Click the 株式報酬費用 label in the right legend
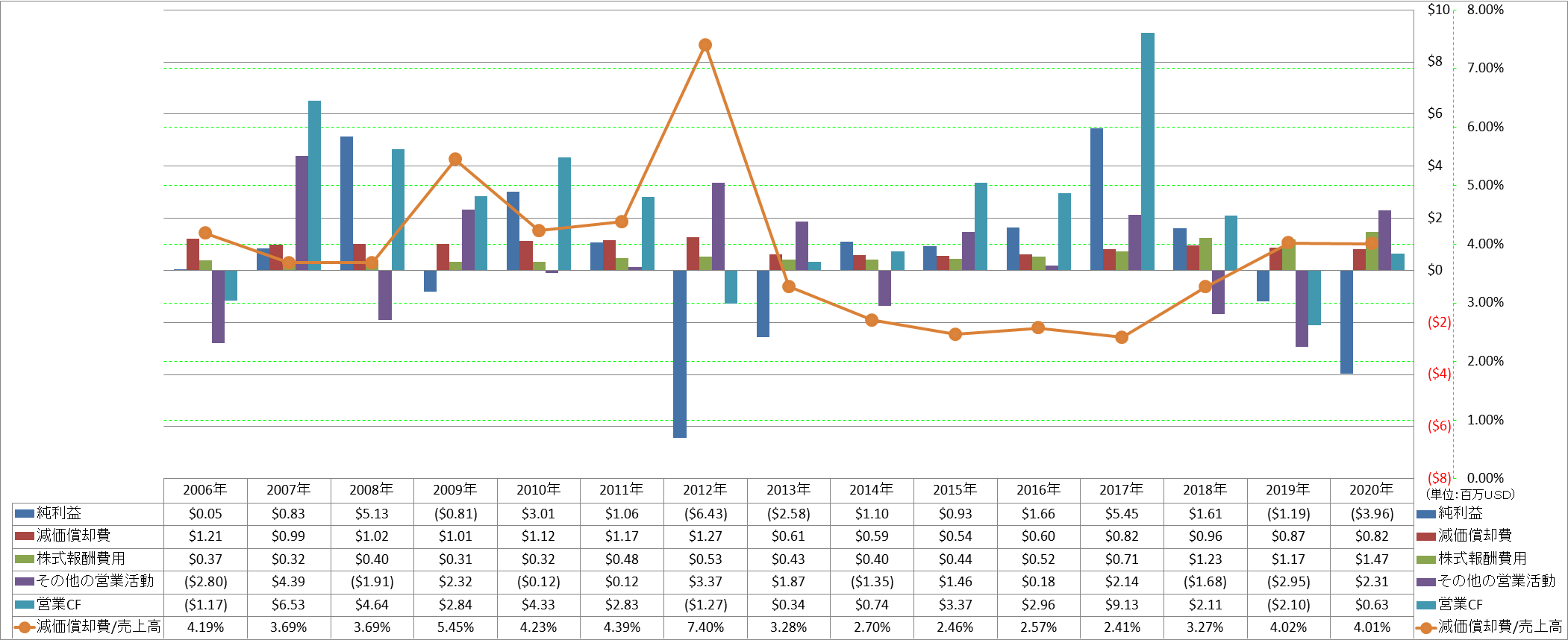1568x640 pixels. pos(1482,559)
